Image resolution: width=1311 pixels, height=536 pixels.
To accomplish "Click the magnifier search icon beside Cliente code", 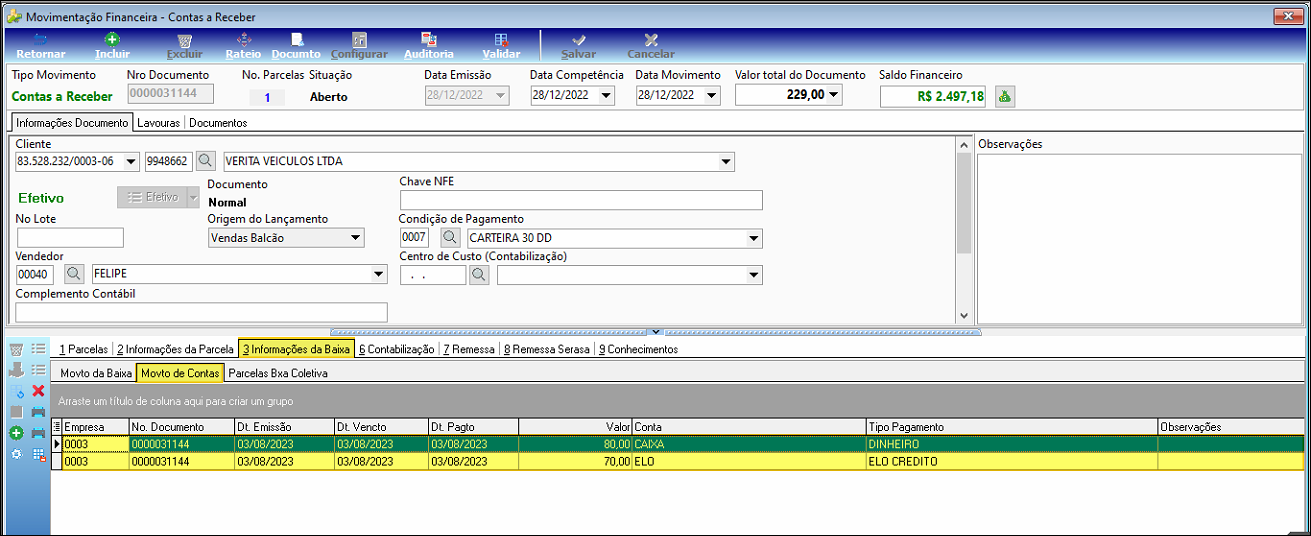I will [x=205, y=161].
